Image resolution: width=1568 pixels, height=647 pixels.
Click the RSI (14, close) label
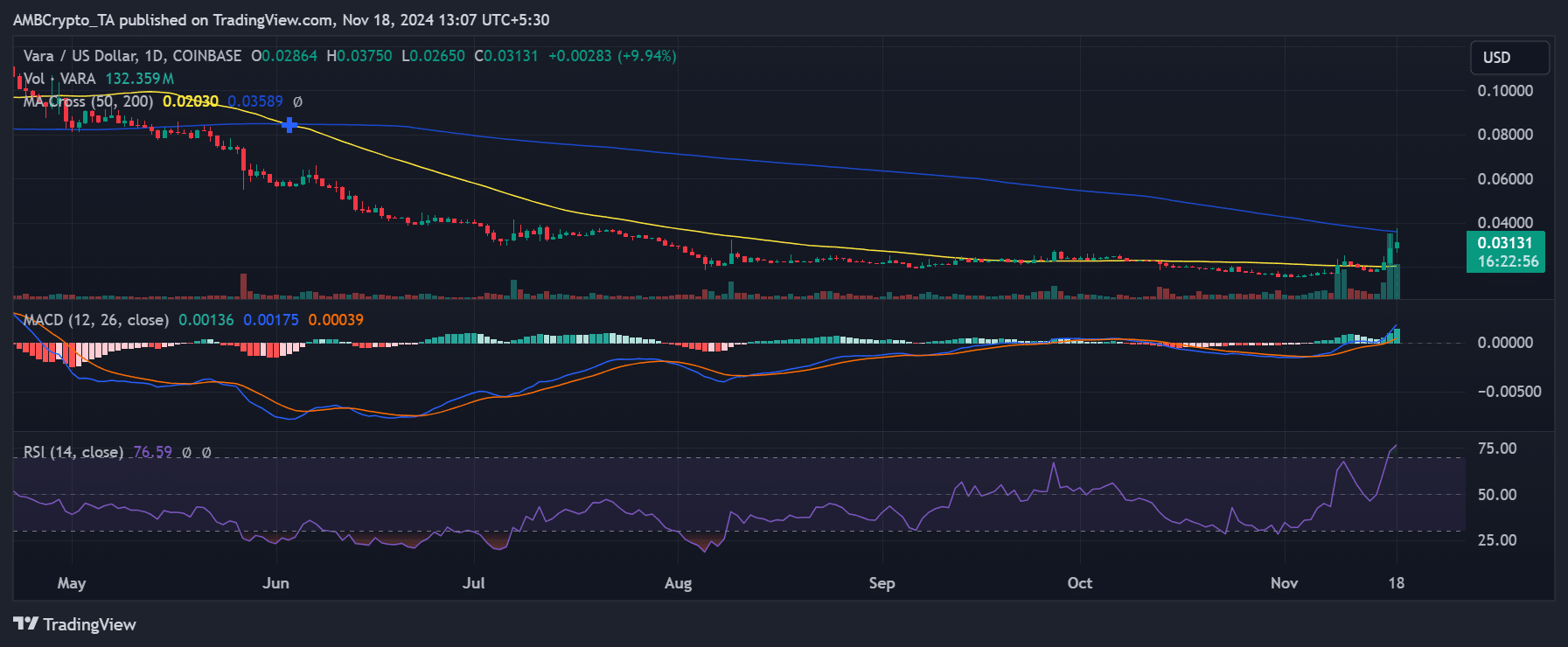[73, 452]
